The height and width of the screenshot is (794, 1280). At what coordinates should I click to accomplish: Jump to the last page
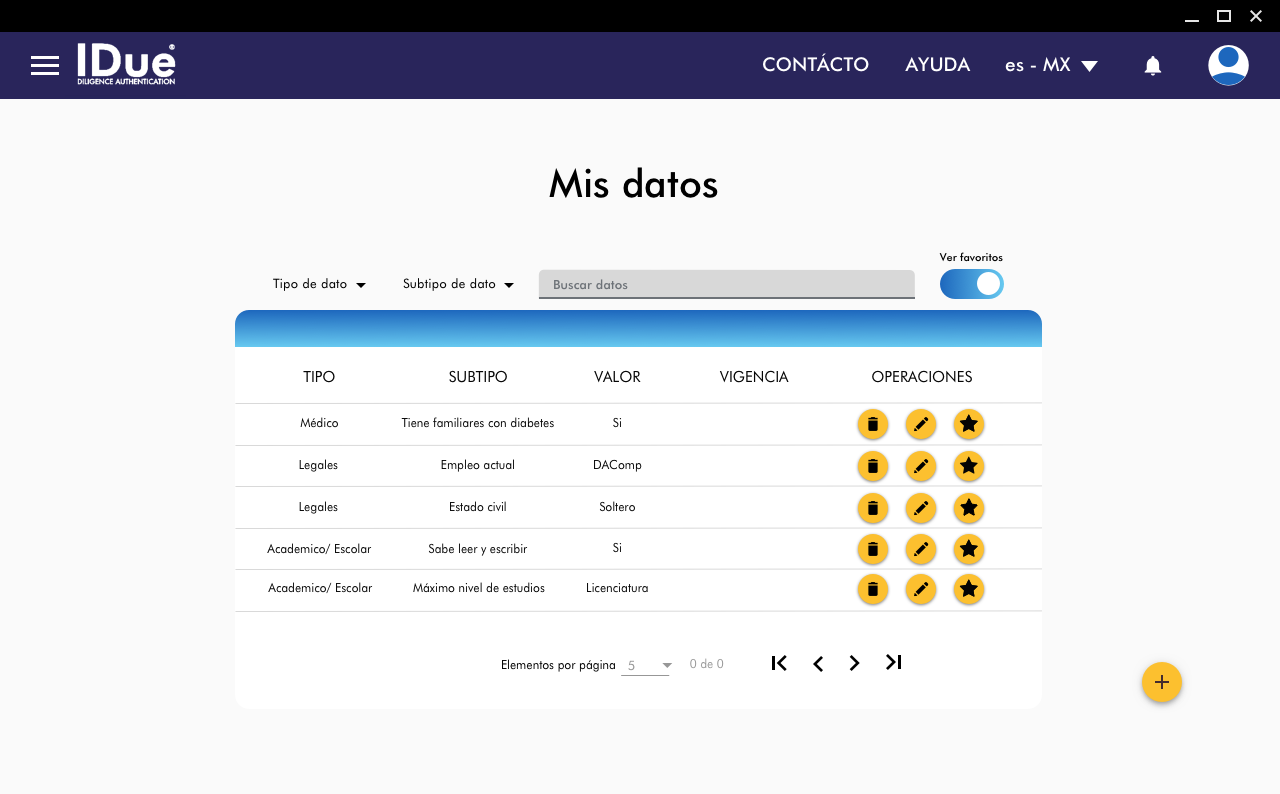(893, 662)
